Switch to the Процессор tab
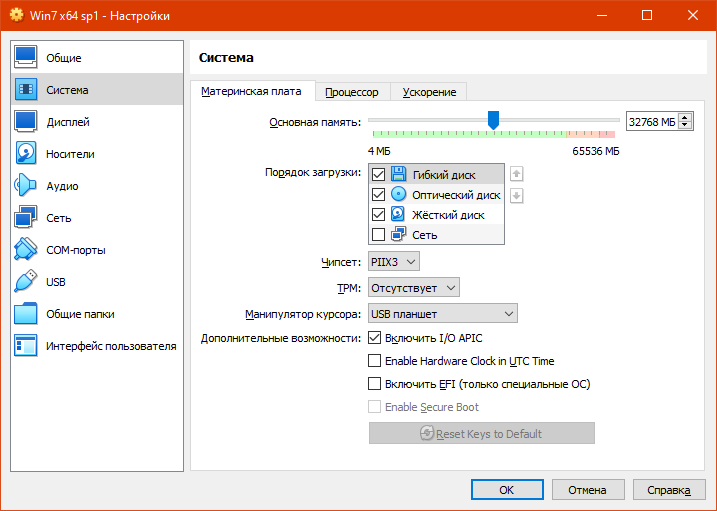Image resolution: width=717 pixels, height=511 pixels. [352, 92]
